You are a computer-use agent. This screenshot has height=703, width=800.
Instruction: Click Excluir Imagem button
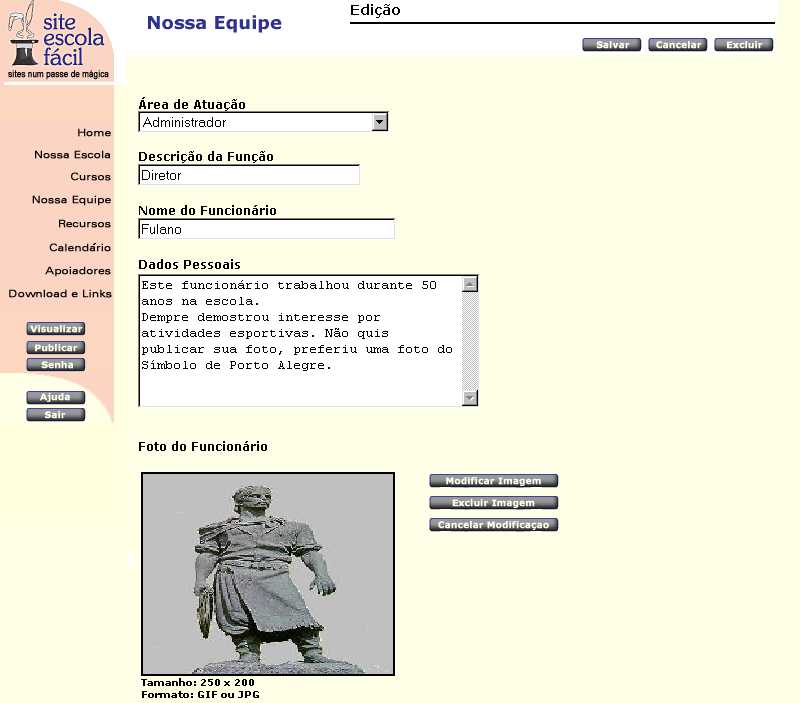493,503
